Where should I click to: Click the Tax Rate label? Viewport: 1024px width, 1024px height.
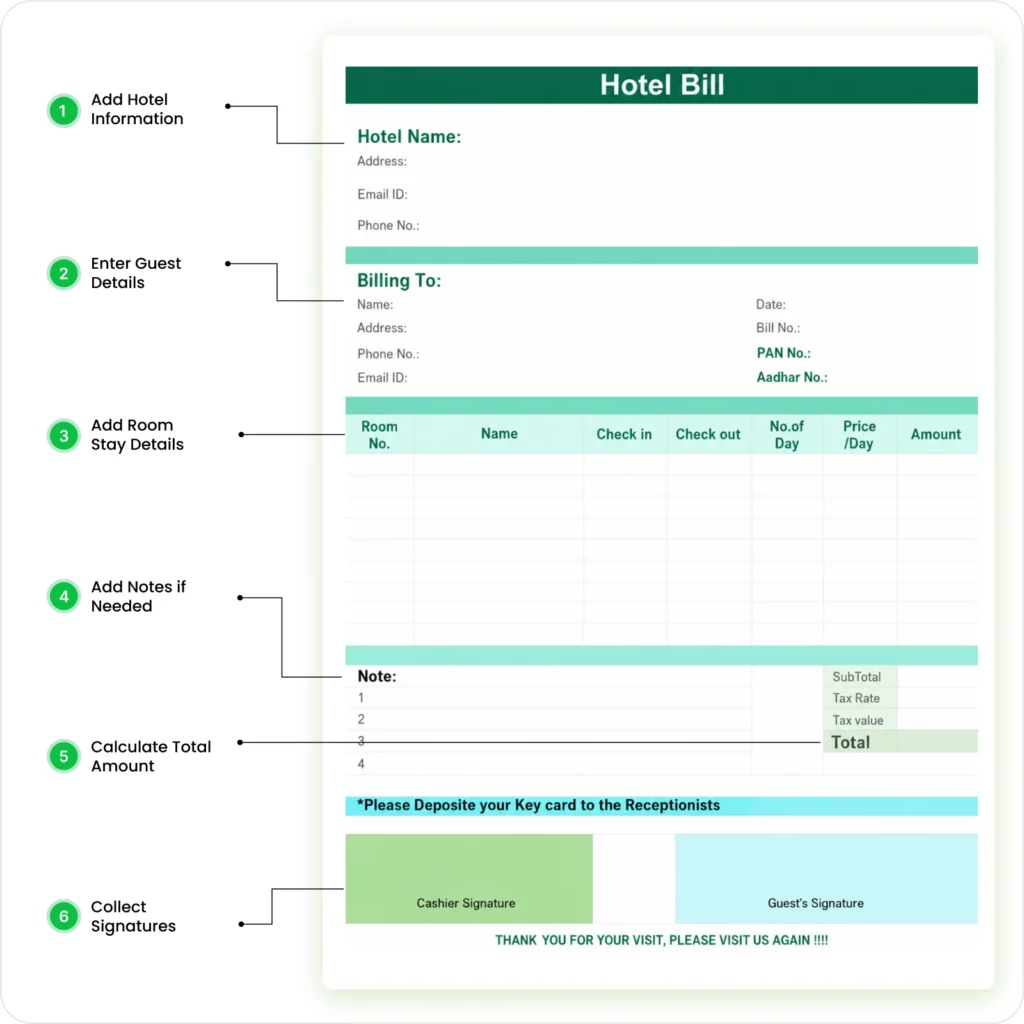[x=856, y=699]
